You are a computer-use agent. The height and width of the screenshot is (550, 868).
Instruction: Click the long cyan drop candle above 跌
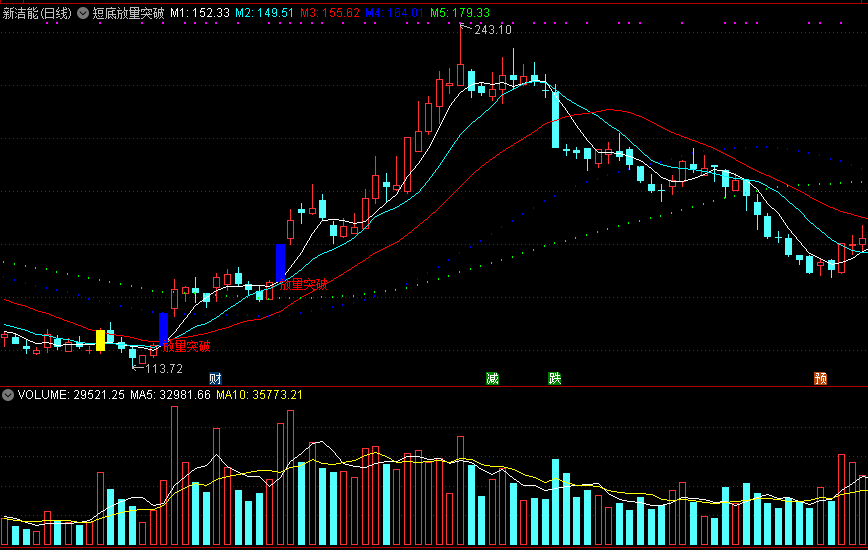pos(555,120)
